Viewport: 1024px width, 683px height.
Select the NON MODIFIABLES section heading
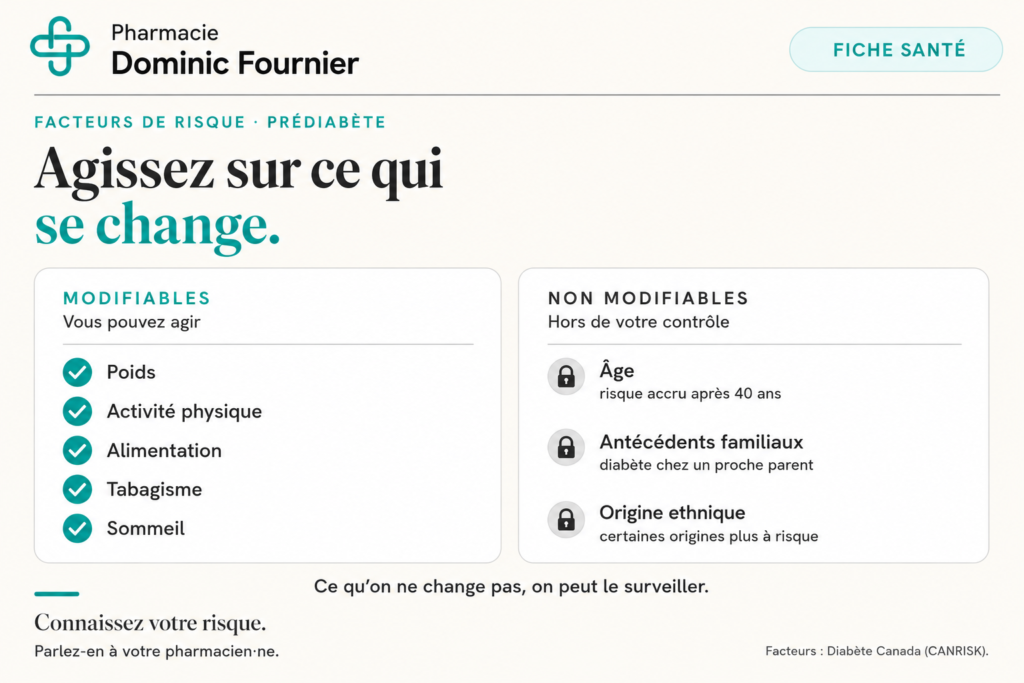648,298
